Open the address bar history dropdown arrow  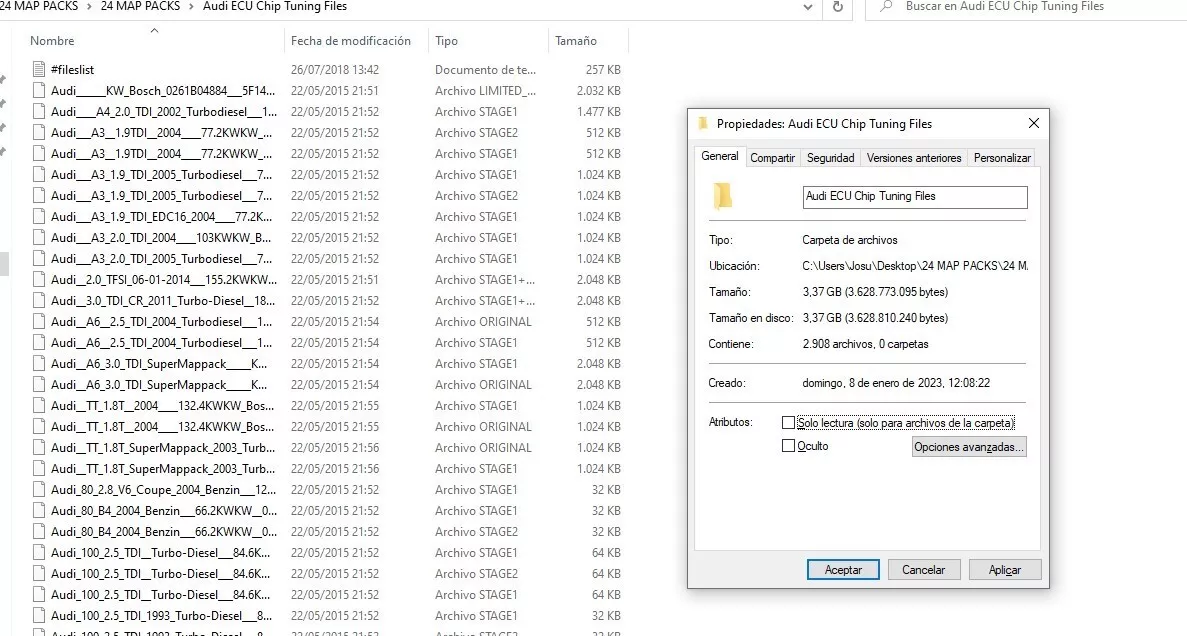click(x=808, y=7)
